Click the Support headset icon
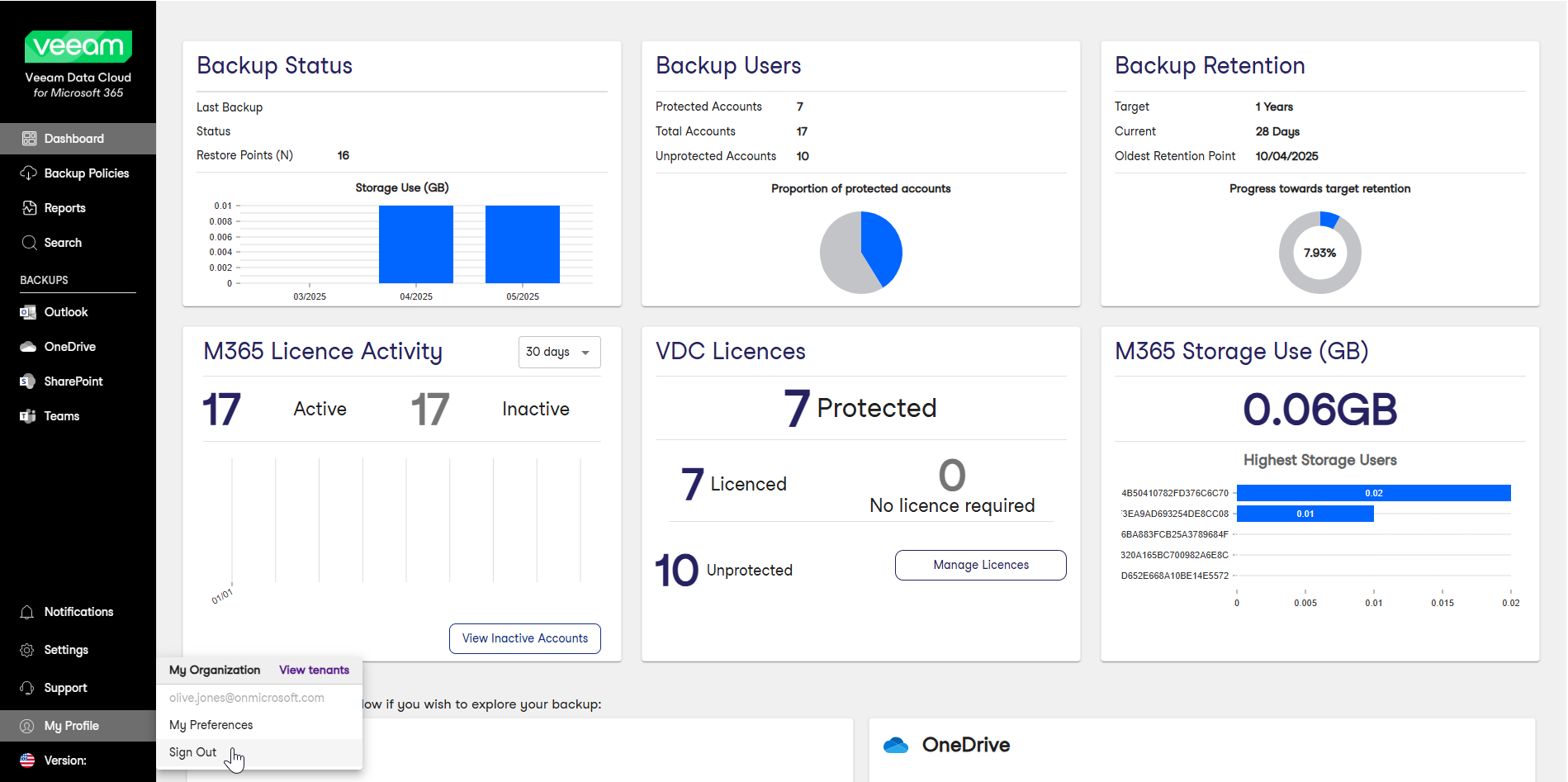Screen dimensions: 1568x782 (27, 688)
